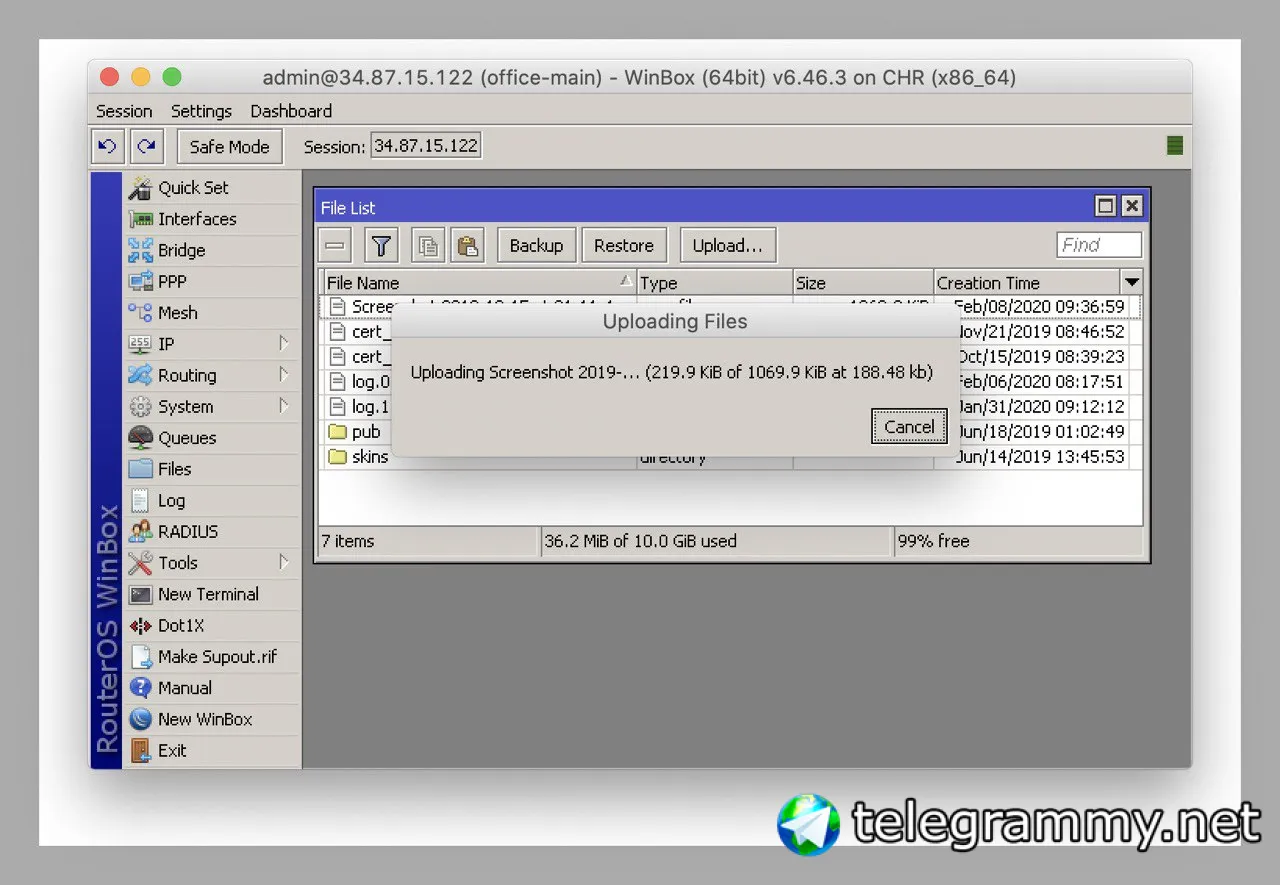Viewport: 1280px width, 885px height.
Task: Open the Dashboard menu
Action: point(291,111)
